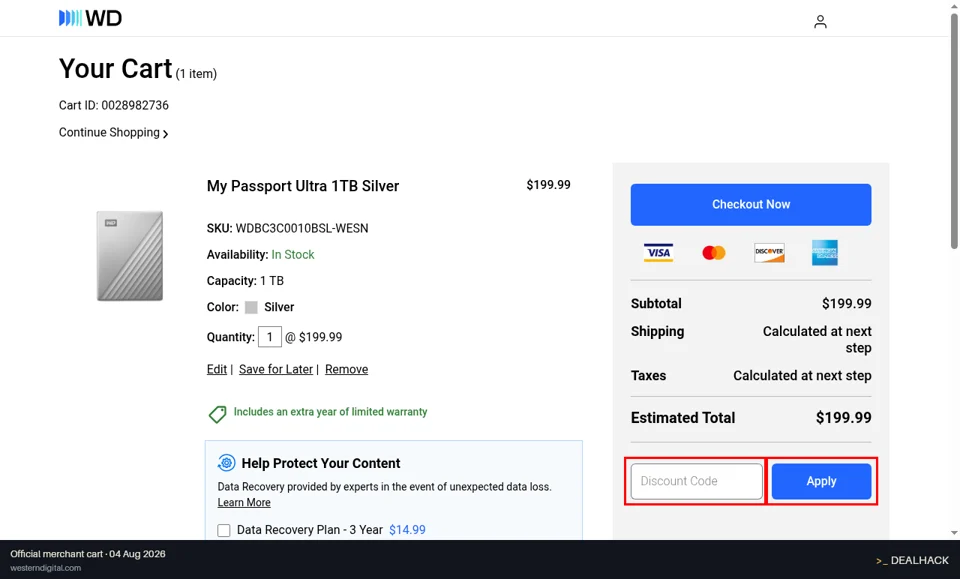Click the Checkout Now button
The image size is (960, 579).
pyautogui.click(x=751, y=204)
